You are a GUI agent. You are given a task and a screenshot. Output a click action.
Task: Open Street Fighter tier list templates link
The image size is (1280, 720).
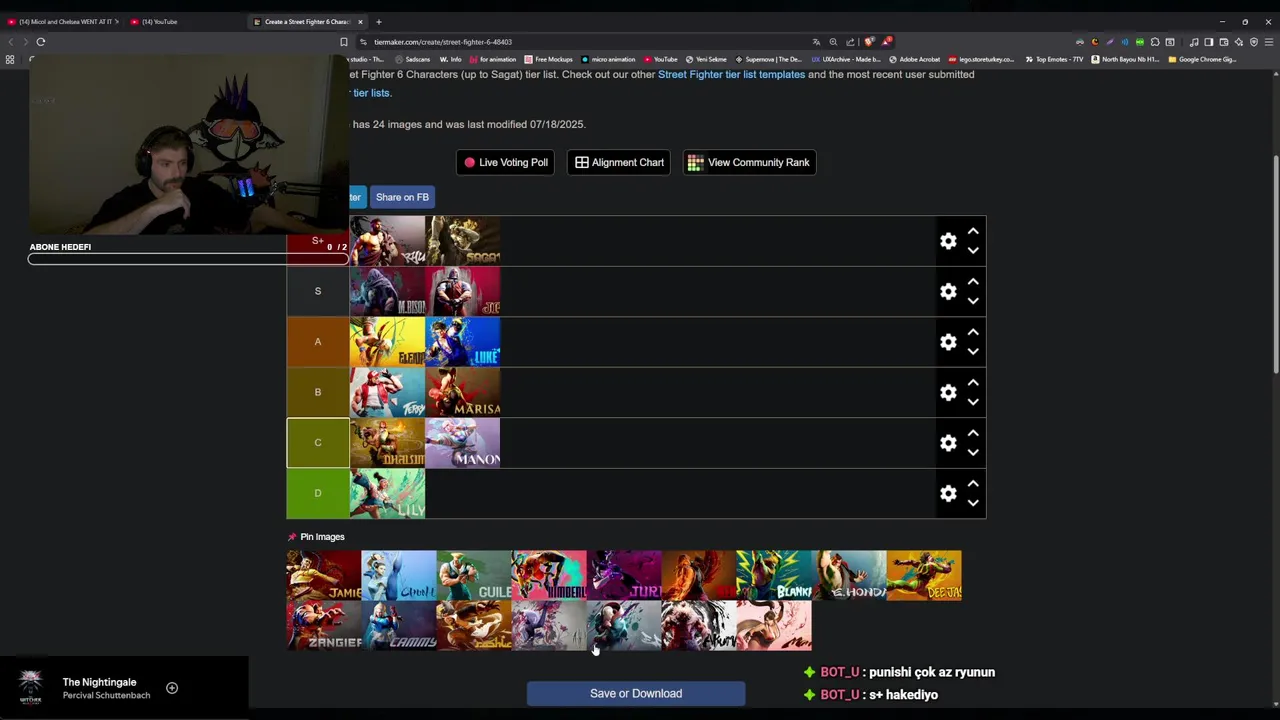tap(731, 74)
